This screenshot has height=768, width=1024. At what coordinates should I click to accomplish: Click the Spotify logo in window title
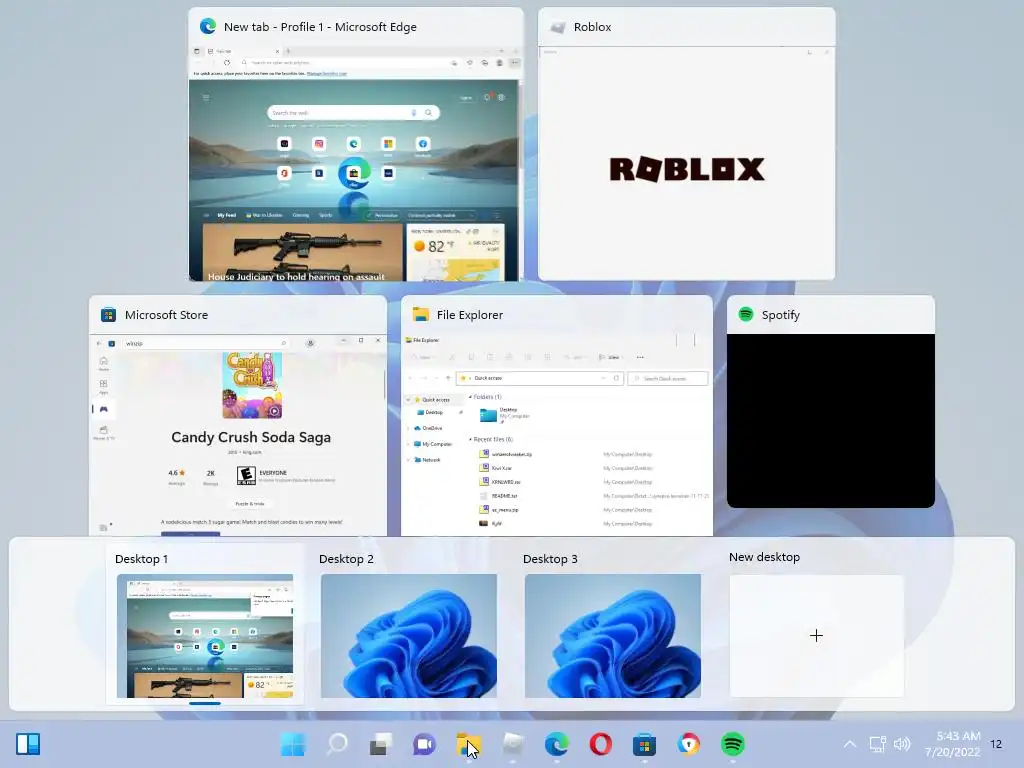click(x=746, y=314)
